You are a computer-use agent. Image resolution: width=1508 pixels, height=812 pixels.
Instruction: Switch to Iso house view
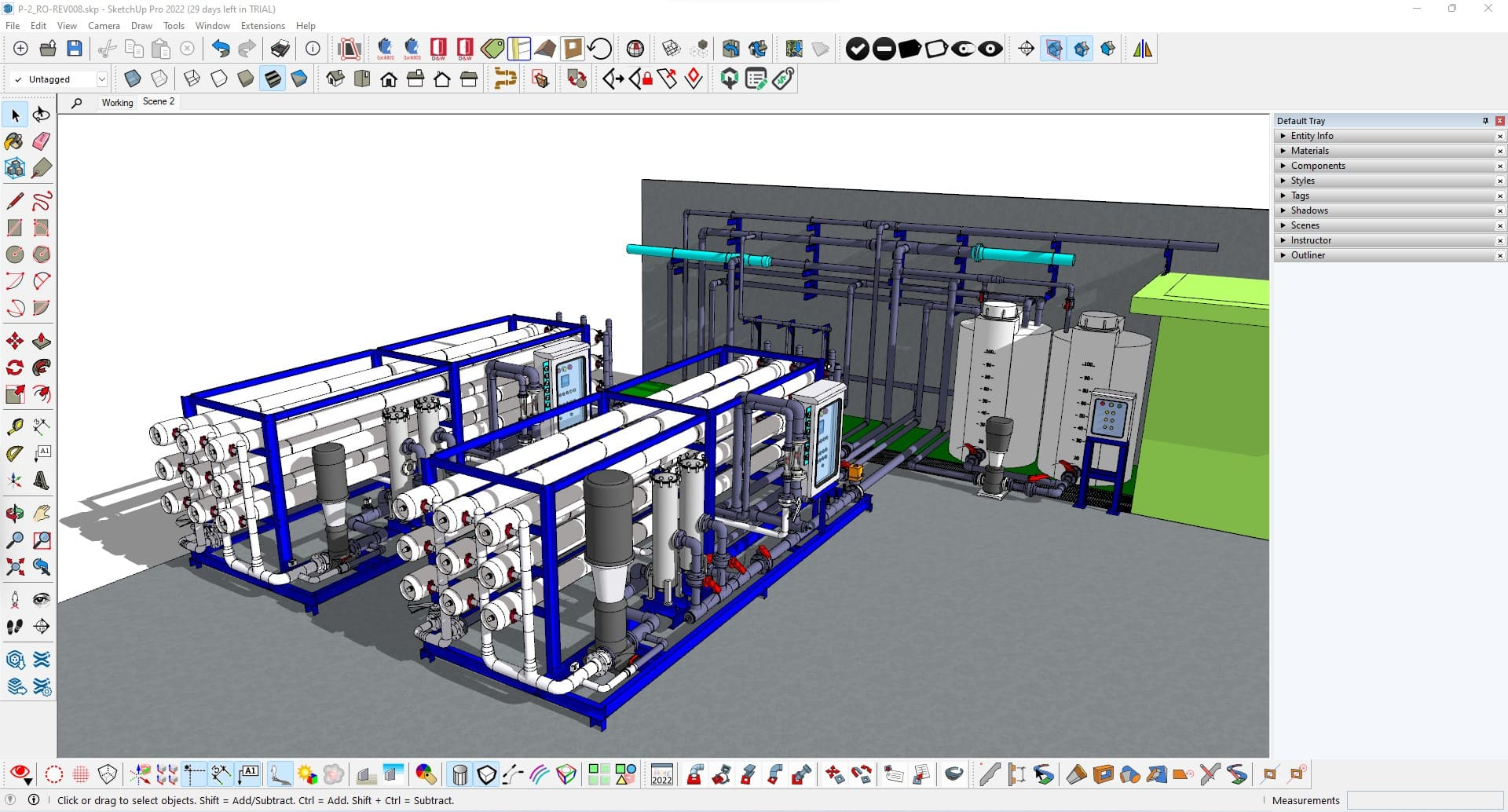point(335,79)
